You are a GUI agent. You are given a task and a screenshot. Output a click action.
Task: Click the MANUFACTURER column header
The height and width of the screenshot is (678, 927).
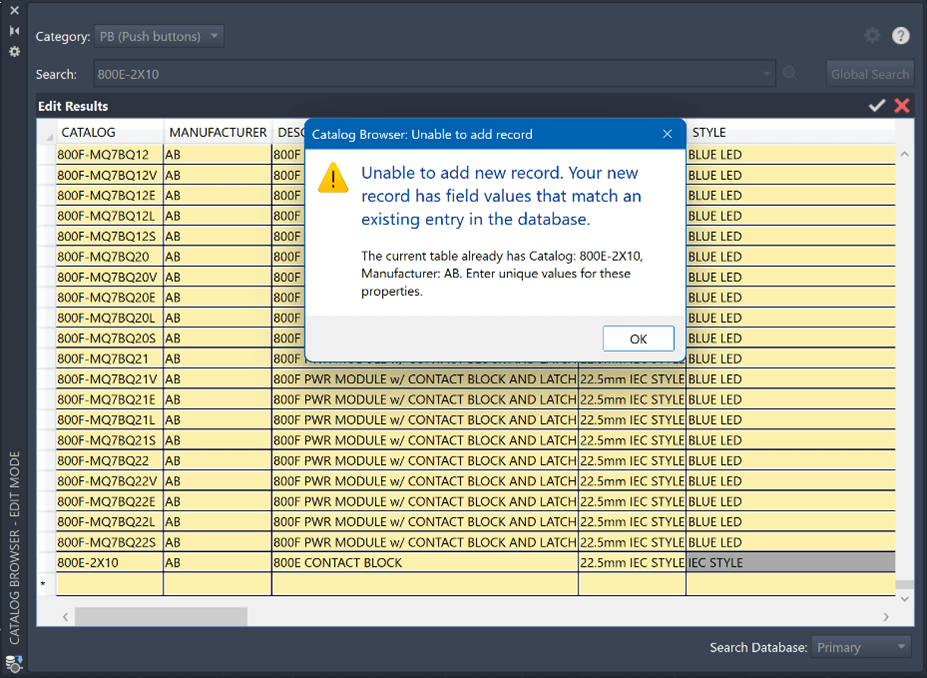218,132
